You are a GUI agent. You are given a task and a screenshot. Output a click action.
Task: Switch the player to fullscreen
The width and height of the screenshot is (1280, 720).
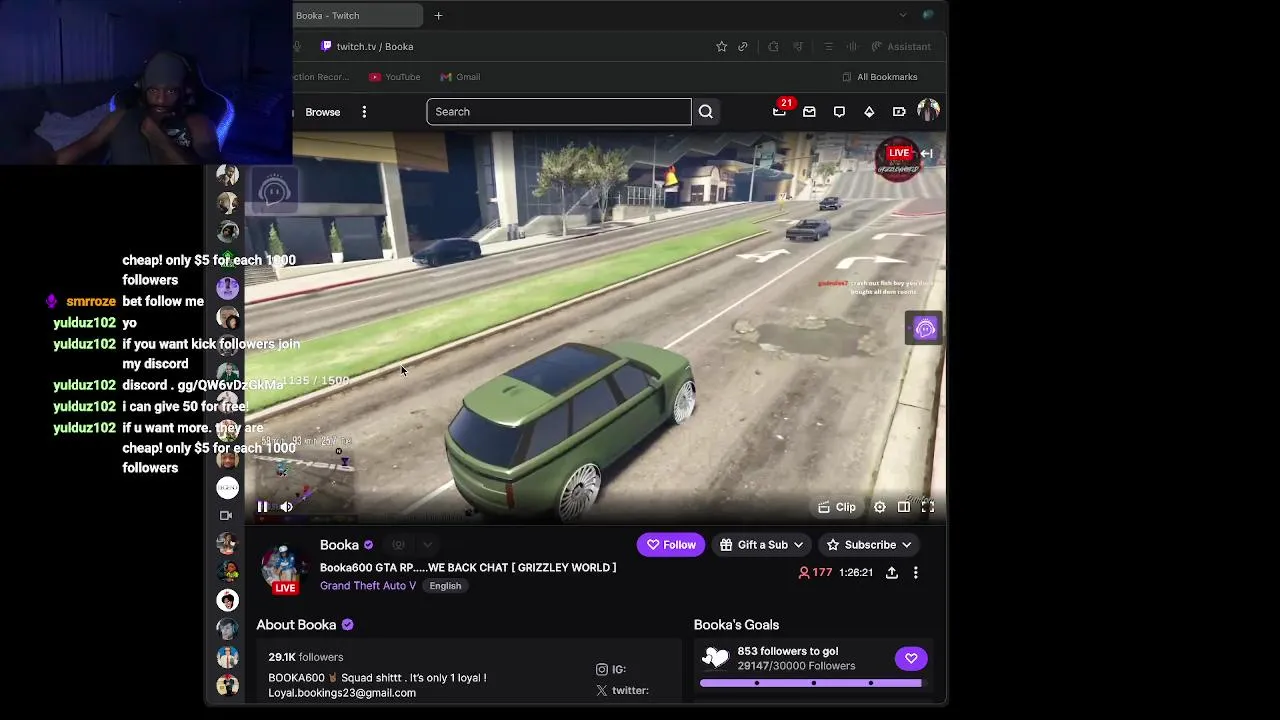point(928,507)
